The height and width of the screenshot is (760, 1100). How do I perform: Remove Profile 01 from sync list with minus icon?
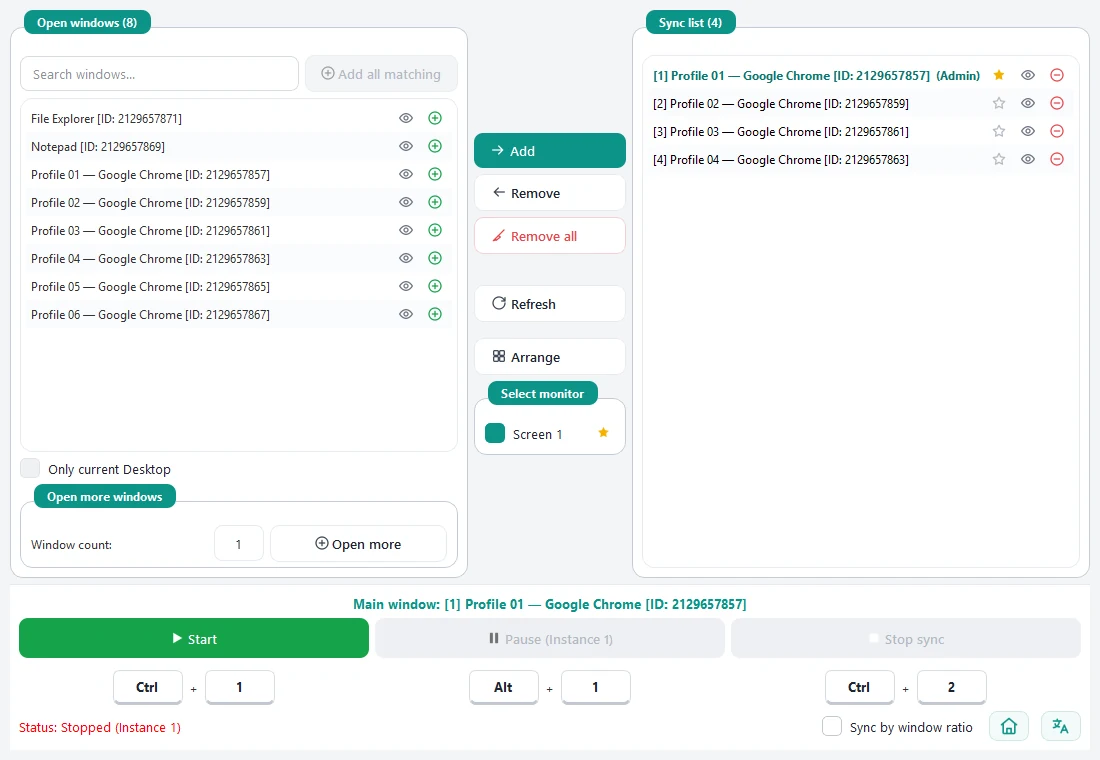coord(1057,75)
